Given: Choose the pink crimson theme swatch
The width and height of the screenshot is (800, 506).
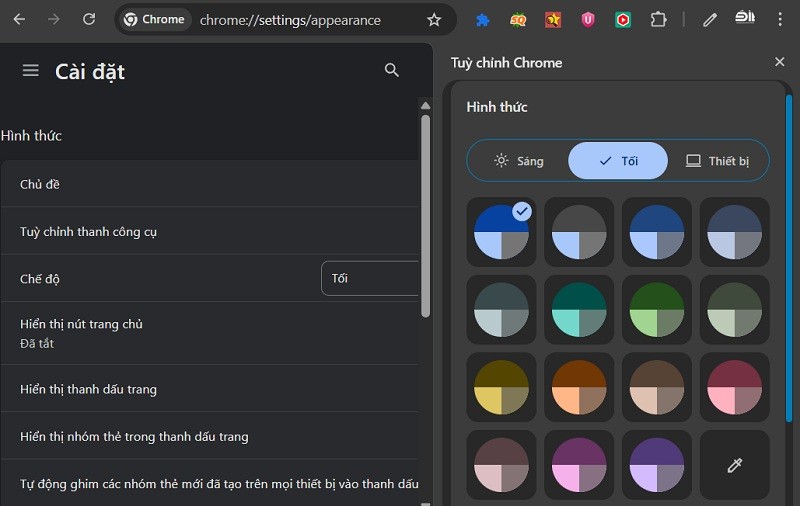Looking at the screenshot, I should [734, 387].
